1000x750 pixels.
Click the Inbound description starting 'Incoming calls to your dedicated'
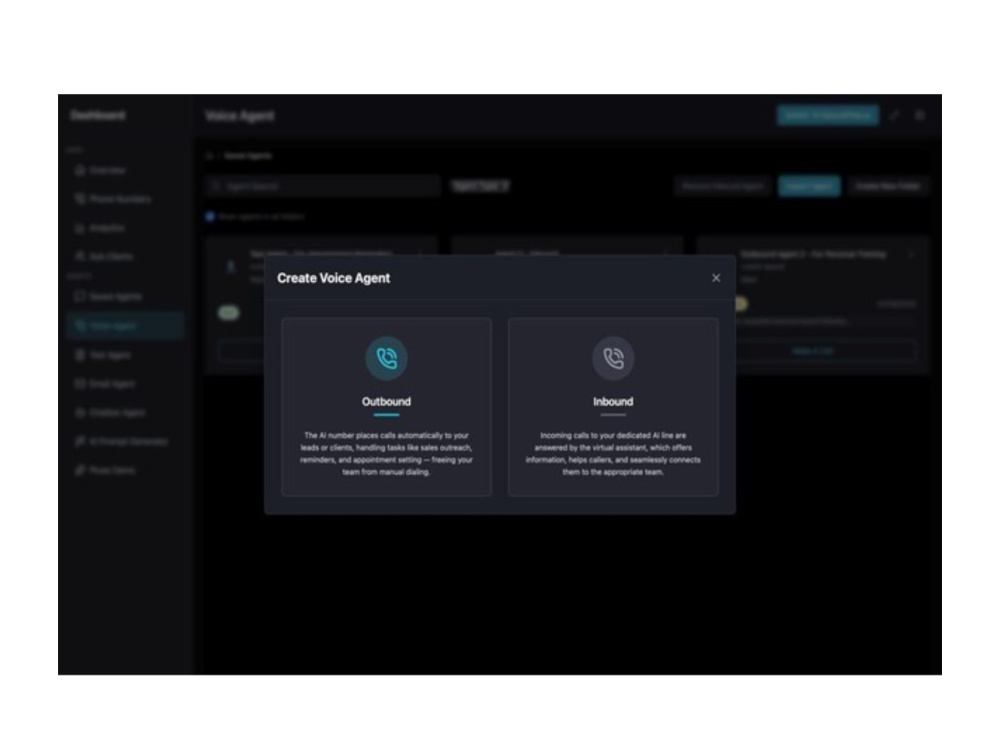tap(613, 453)
